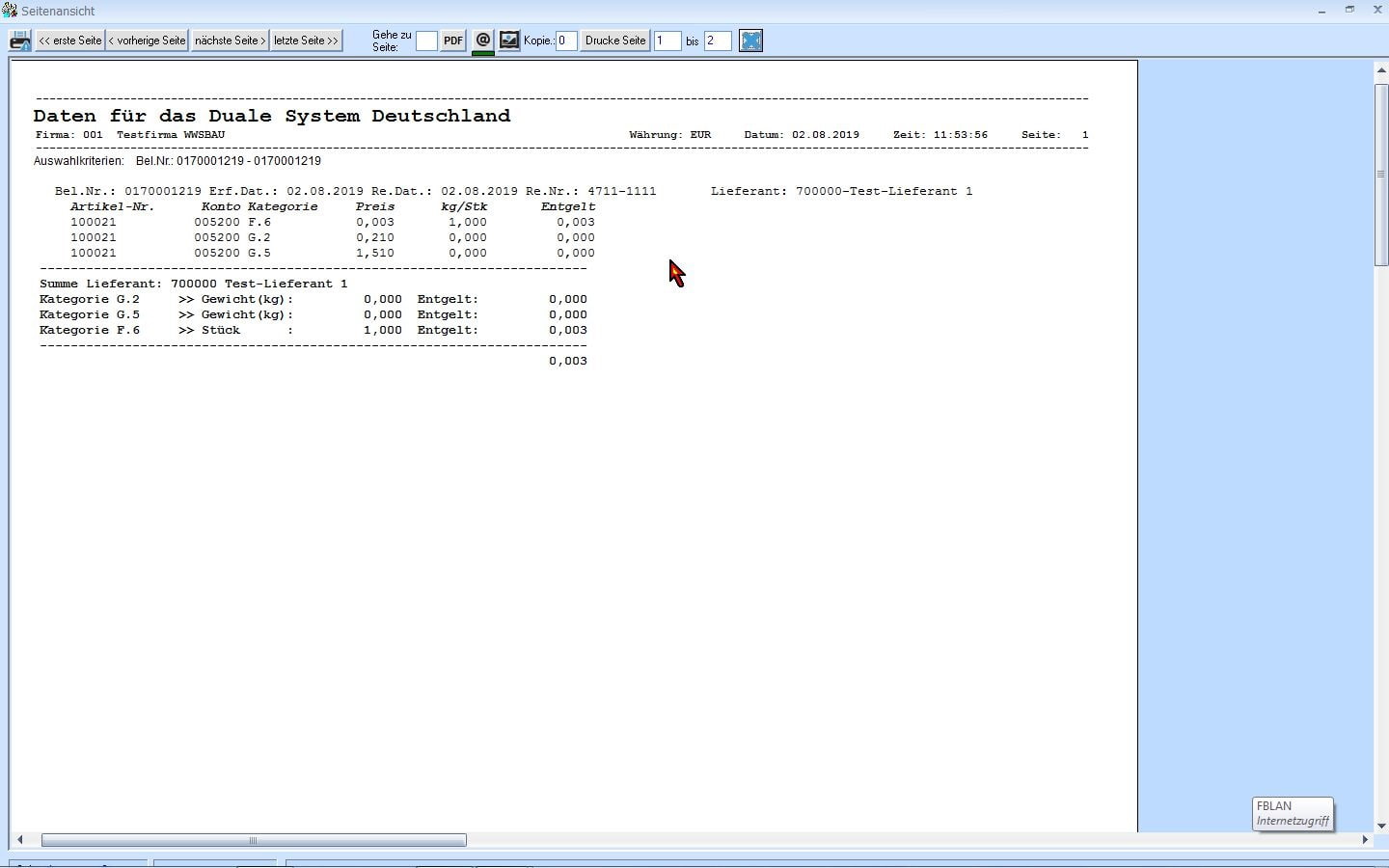Viewport: 1389px width, 868px height.
Task: Click 'Währung: EUR' in header
Action: [x=670, y=135]
